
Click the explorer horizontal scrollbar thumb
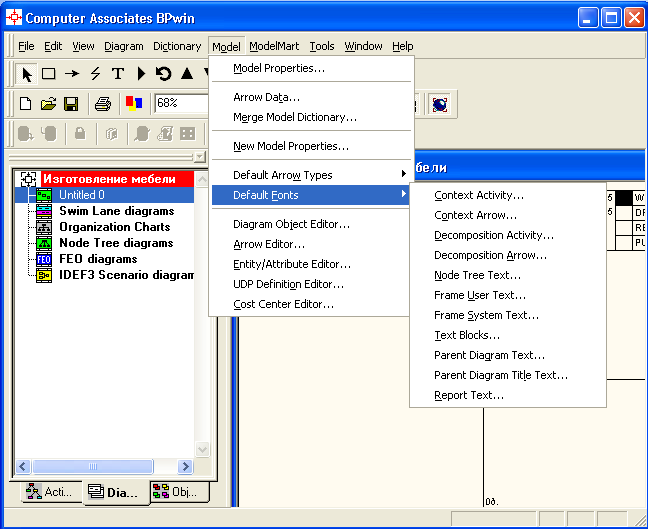93,467
